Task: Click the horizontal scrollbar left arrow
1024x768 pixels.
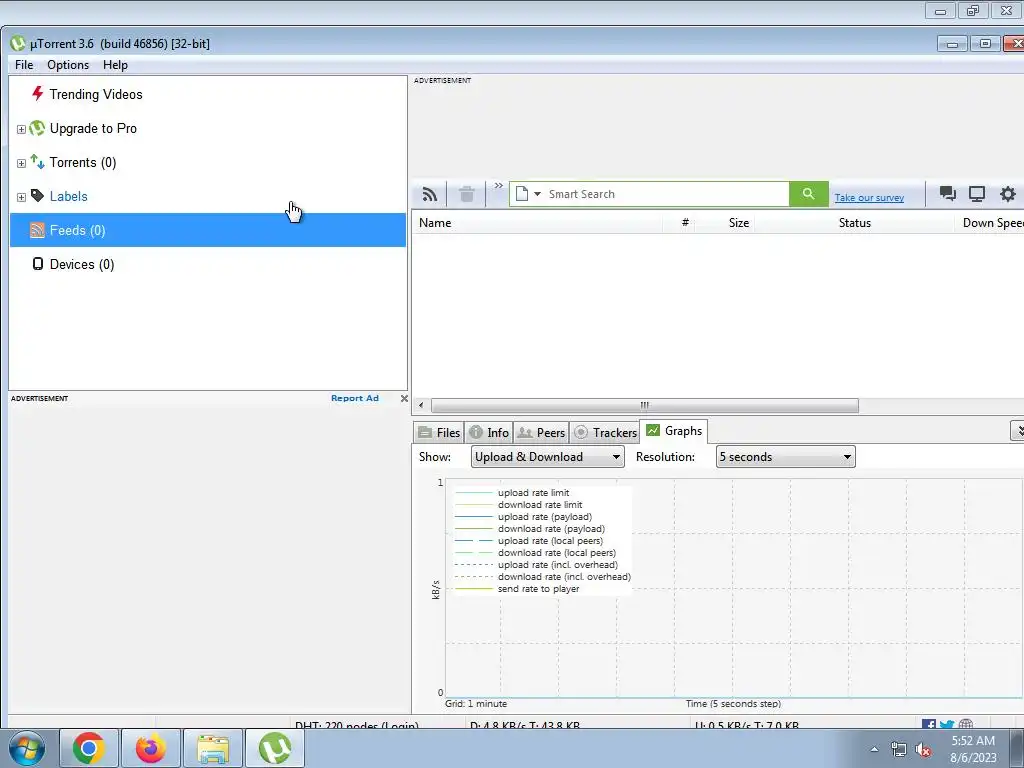Action: pyautogui.click(x=421, y=406)
